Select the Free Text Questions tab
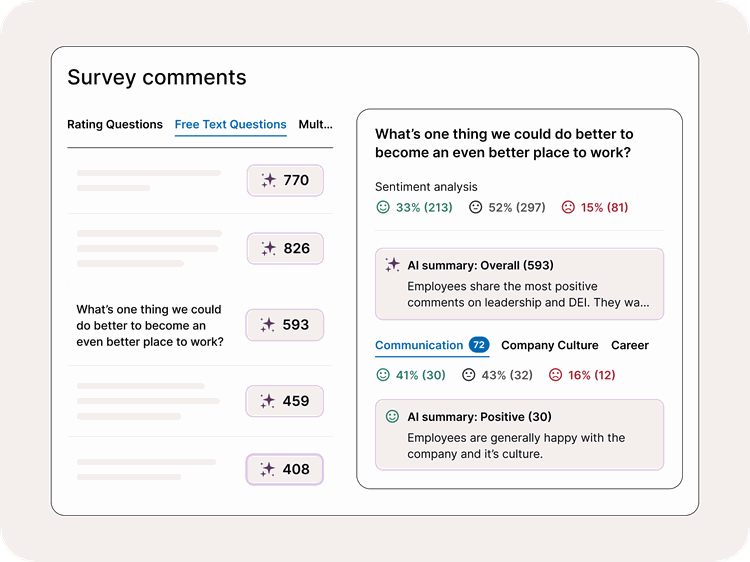This screenshot has width=750, height=562. [230, 125]
